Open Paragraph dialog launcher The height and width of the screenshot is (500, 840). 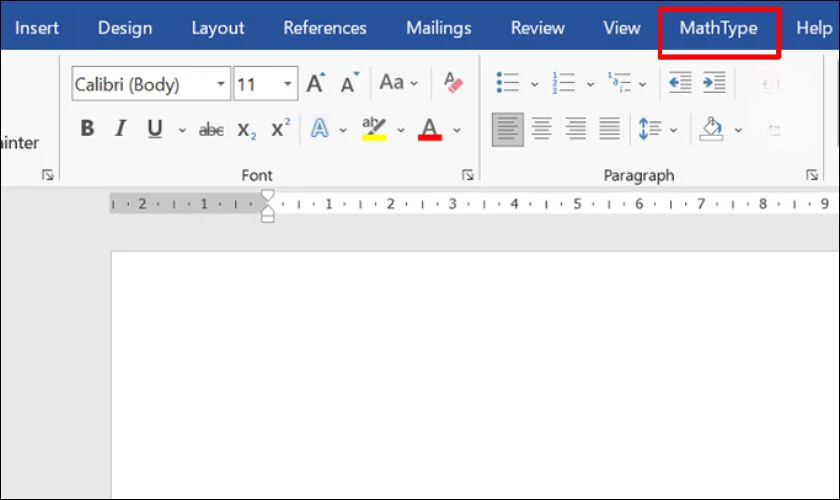(812, 175)
